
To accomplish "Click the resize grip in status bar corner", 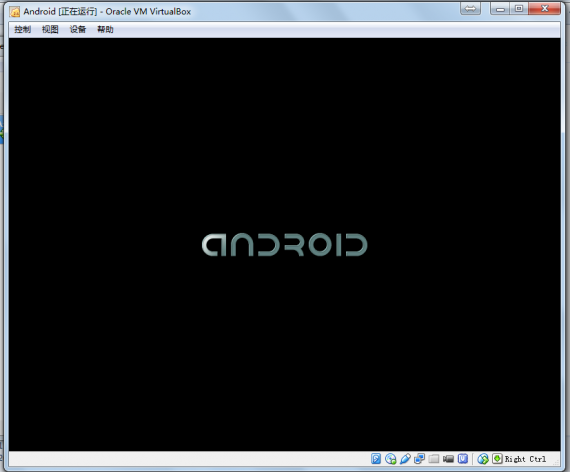I will point(556,462).
